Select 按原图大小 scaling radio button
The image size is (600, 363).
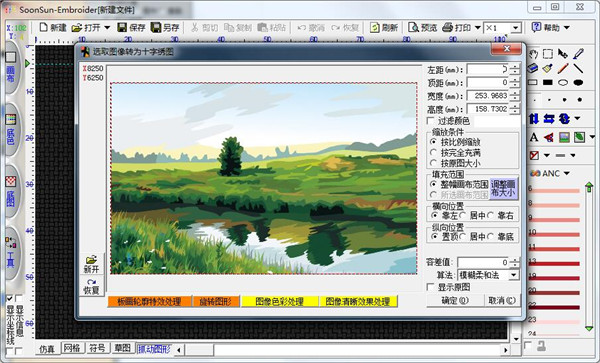[x=434, y=163]
